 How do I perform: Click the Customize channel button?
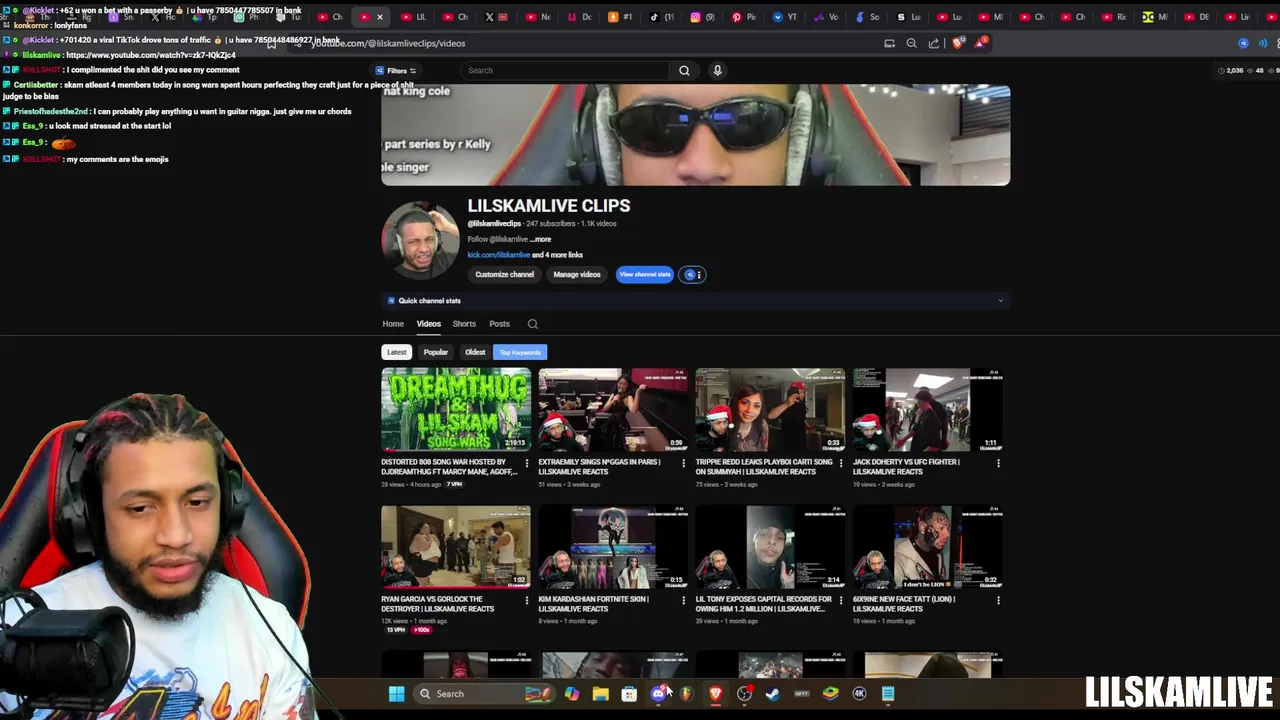coord(505,275)
